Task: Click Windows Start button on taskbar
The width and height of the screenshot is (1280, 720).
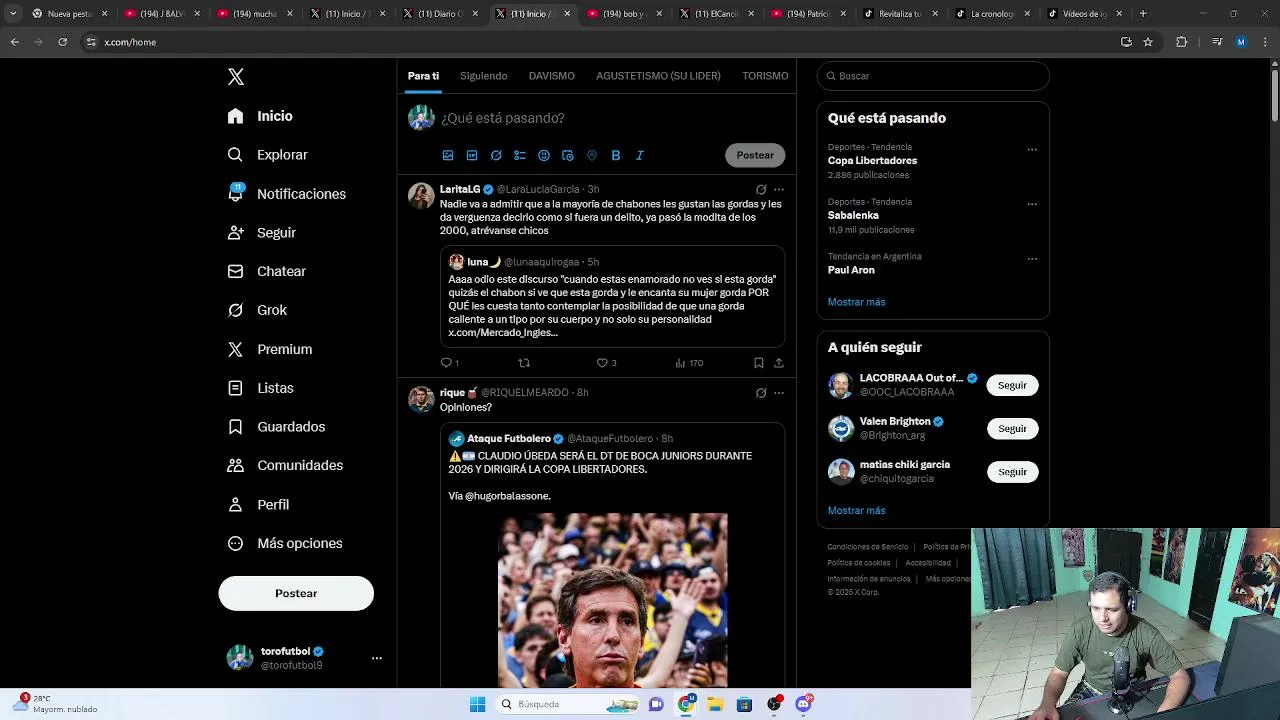Action: click(x=477, y=704)
